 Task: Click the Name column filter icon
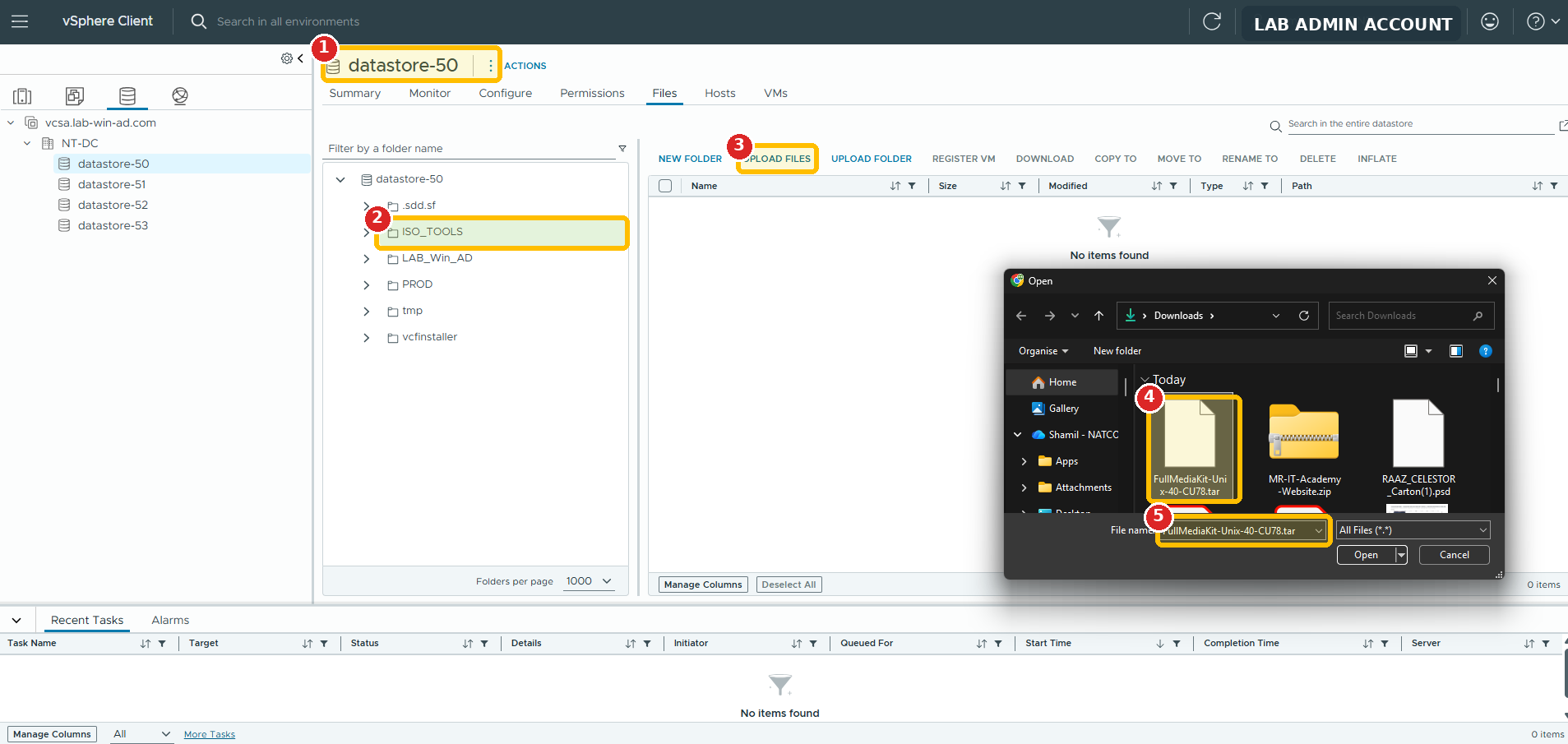(x=912, y=186)
